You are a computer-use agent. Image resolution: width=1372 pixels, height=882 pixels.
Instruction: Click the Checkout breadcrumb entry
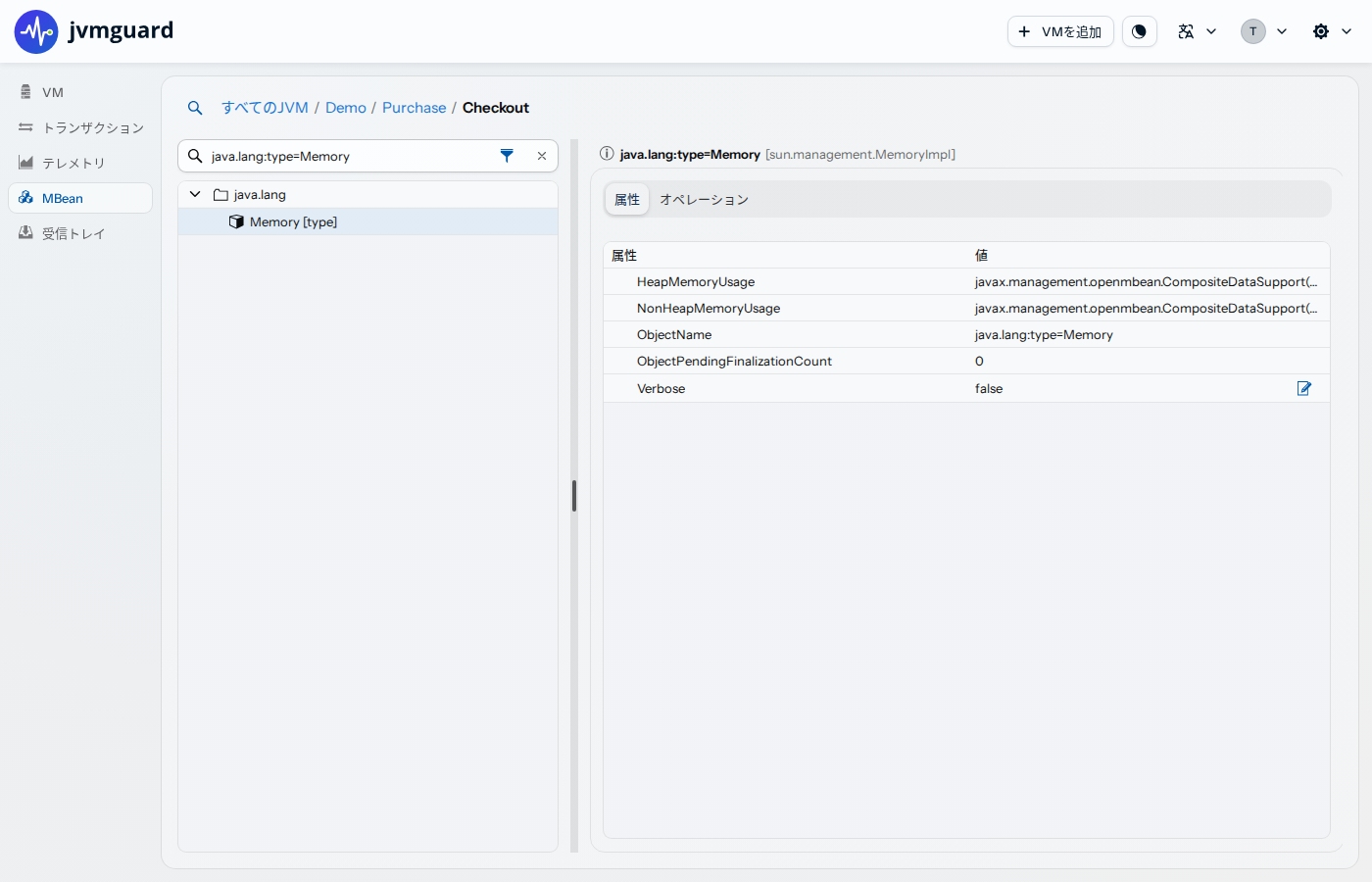pyautogui.click(x=496, y=108)
